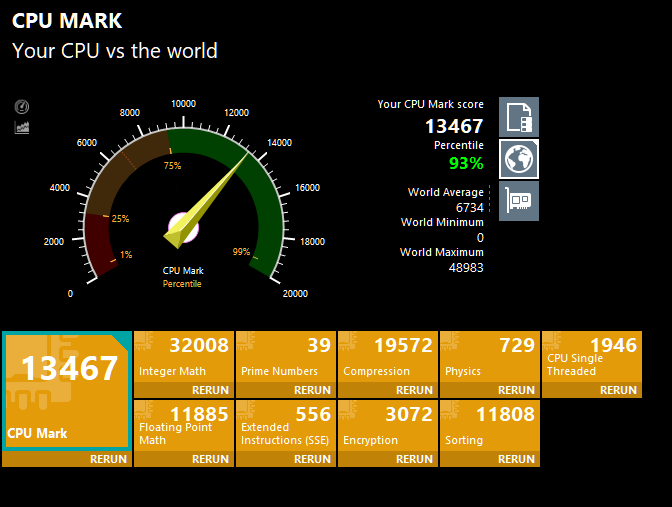Click the 93% percentile value

click(x=466, y=163)
